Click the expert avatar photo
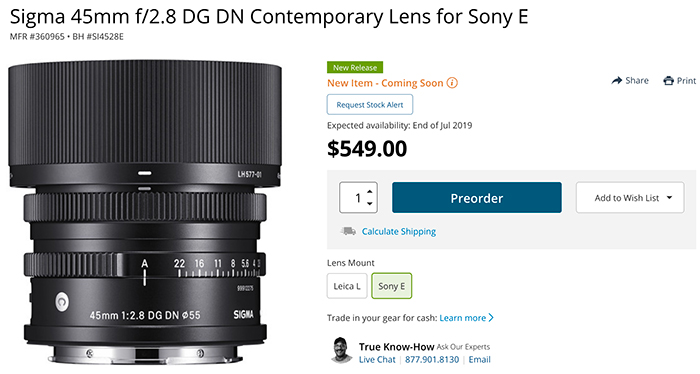 341,351
